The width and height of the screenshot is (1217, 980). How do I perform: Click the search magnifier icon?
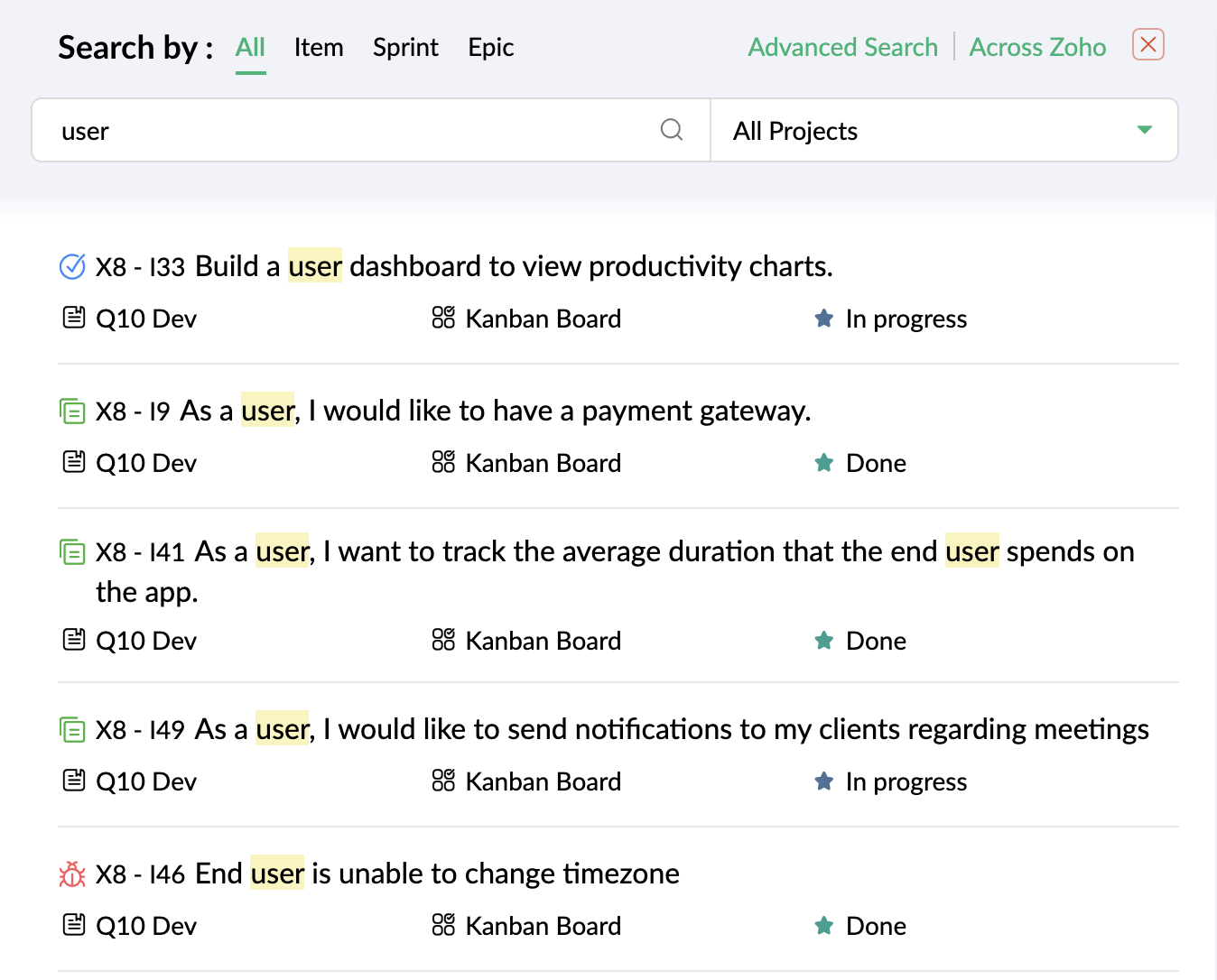point(672,130)
